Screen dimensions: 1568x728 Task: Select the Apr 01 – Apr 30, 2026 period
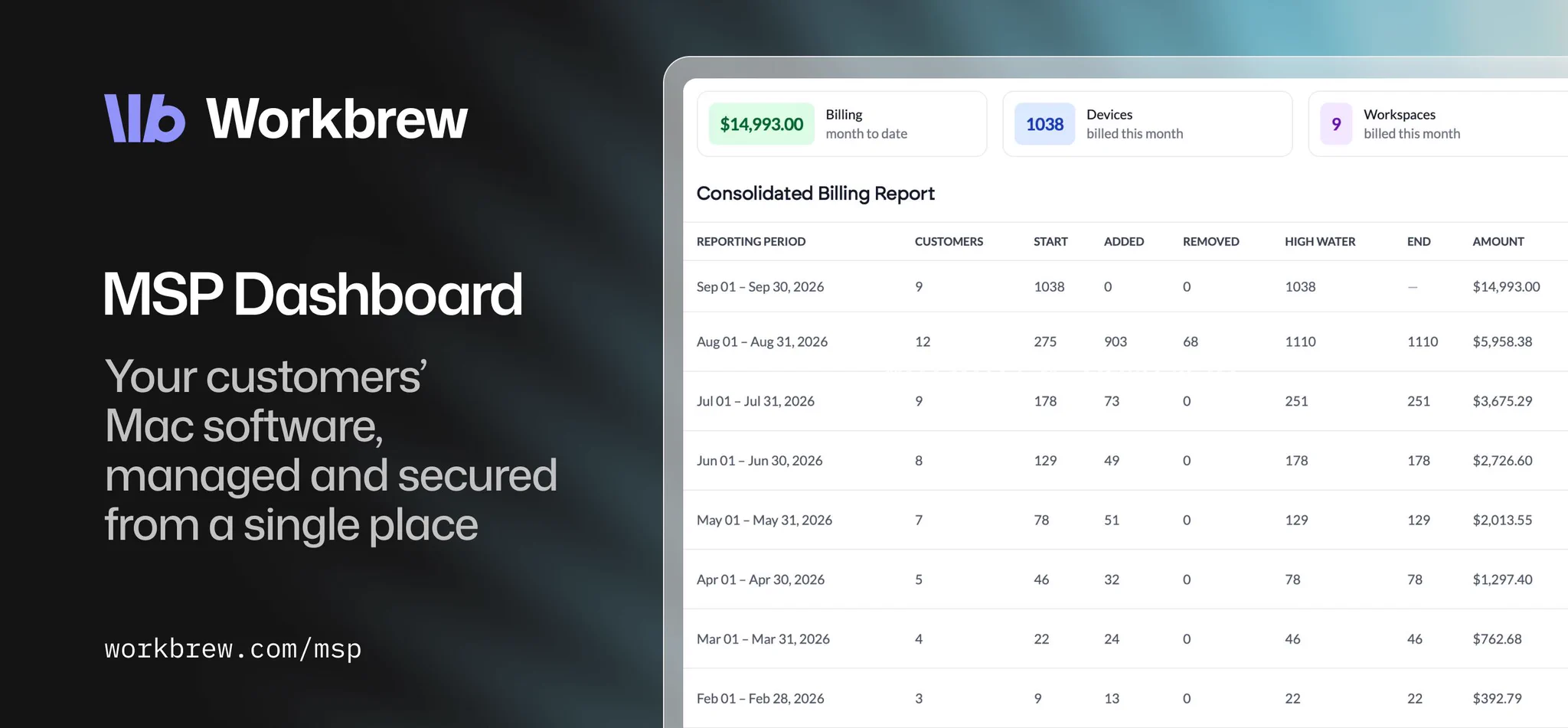click(760, 579)
